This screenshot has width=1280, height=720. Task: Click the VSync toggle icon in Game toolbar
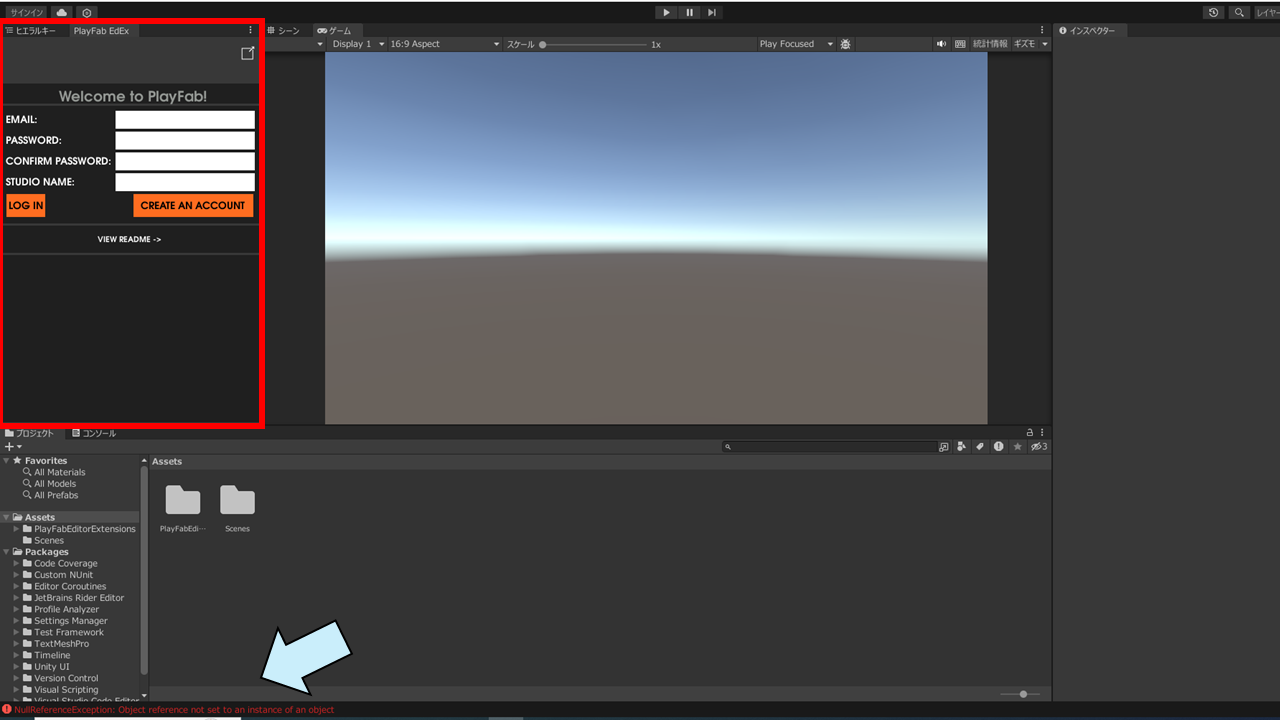961,43
